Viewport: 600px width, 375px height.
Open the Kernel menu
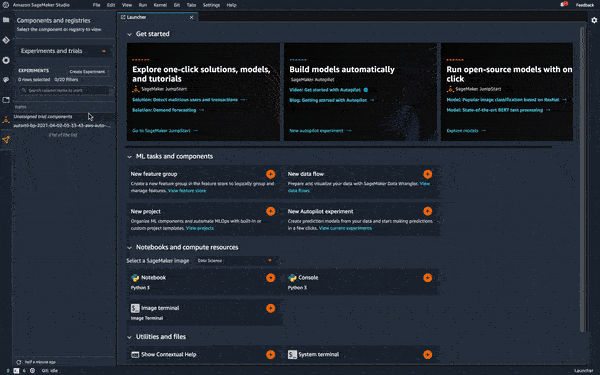point(160,5)
